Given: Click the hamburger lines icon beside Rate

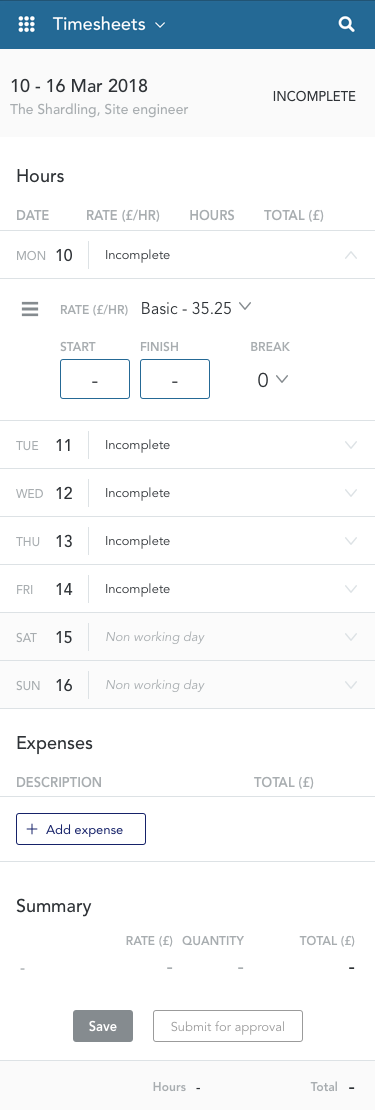Looking at the screenshot, I should pyautogui.click(x=30, y=309).
